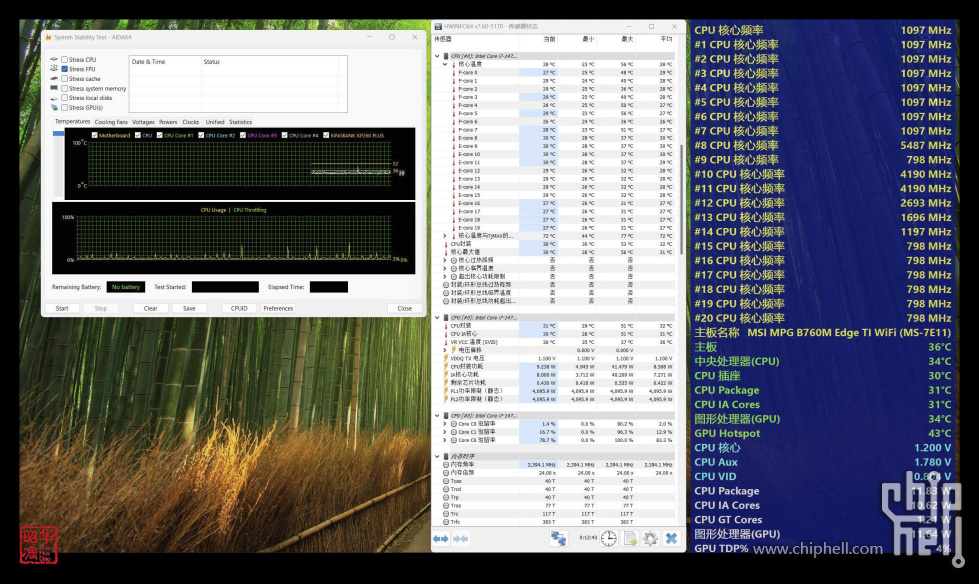This screenshot has width=979, height=584.
Task: Enable the Stress CPU checkbox
Action: tap(64, 59)
